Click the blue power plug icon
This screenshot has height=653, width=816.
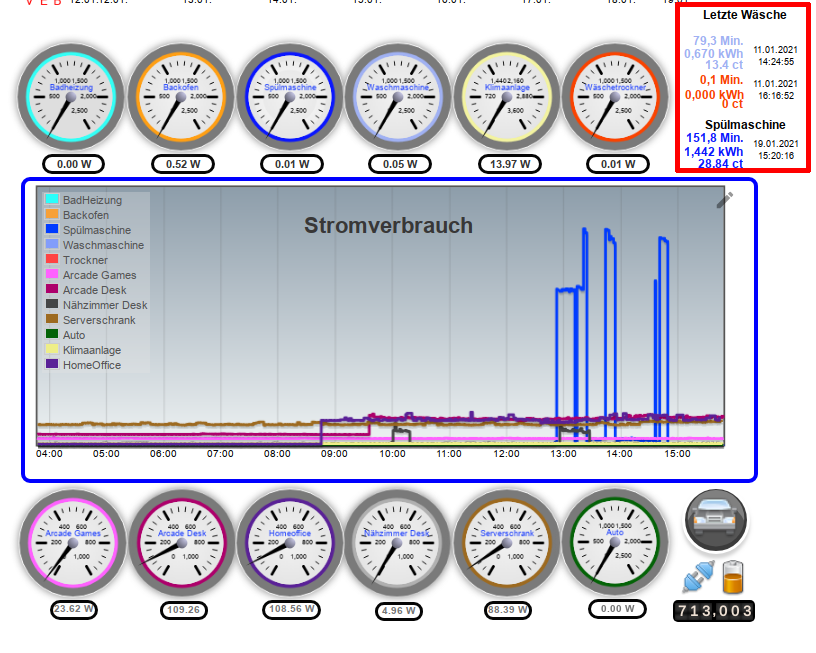(698, 577)
